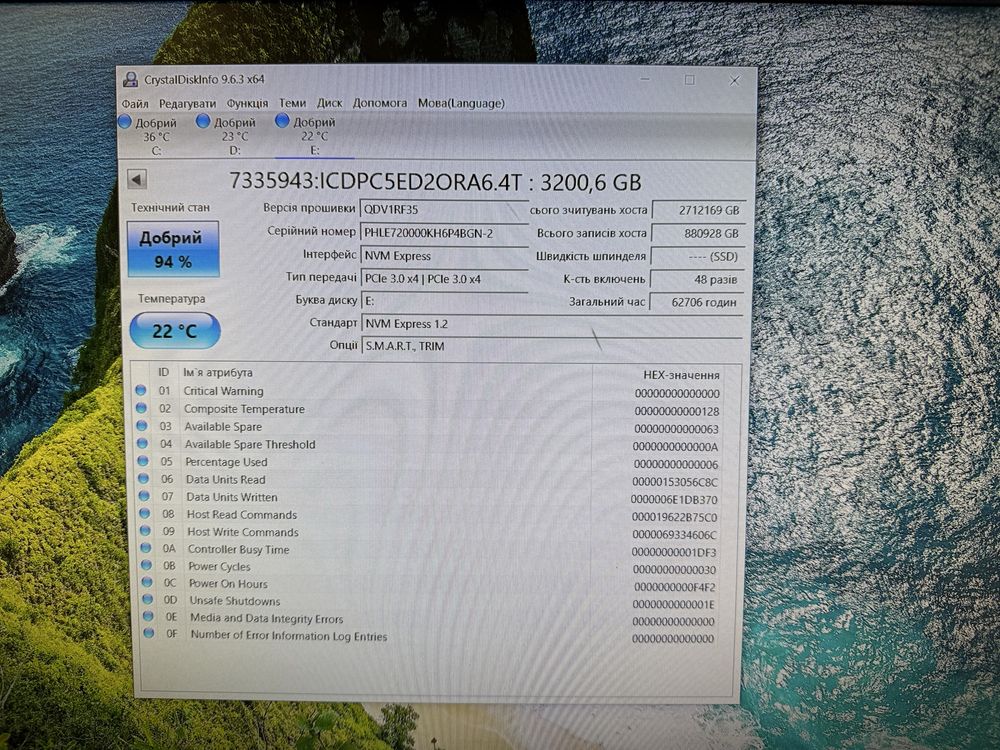Select the Controller Busy Time row
The height and width of the screenshot is (750, 1000).
point(427,550)
